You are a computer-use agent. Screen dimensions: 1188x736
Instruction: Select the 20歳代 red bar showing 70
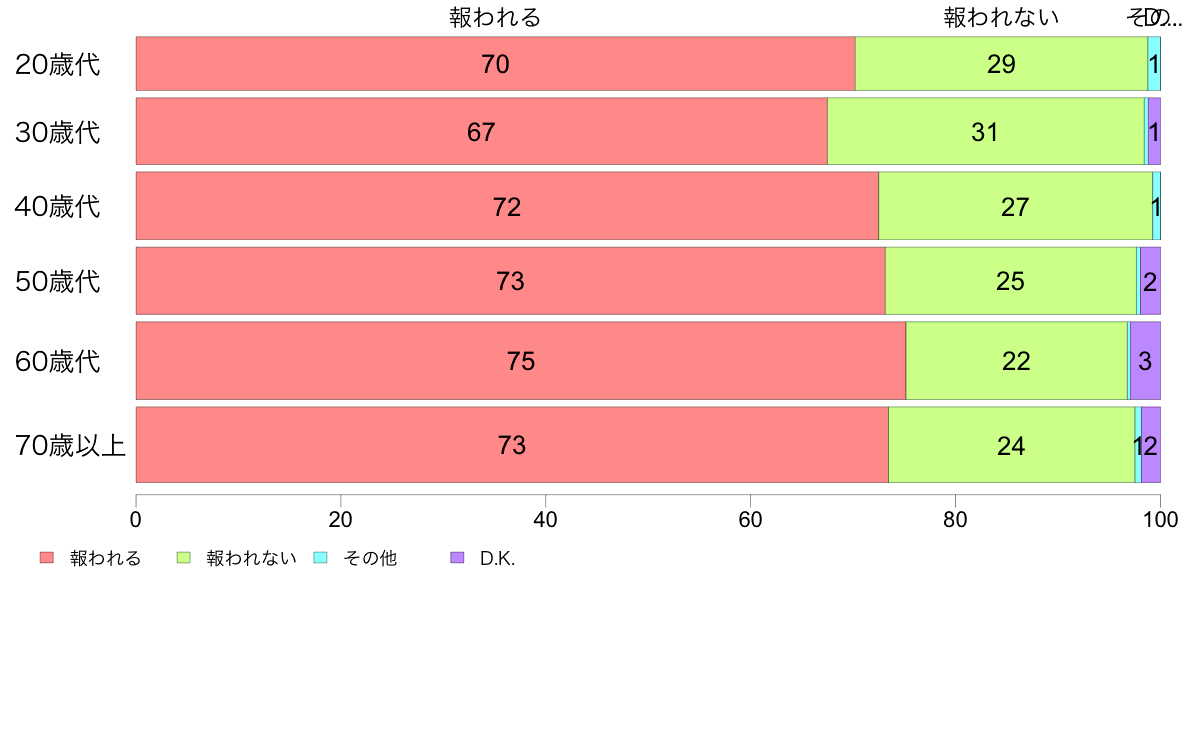coord(496,64)
